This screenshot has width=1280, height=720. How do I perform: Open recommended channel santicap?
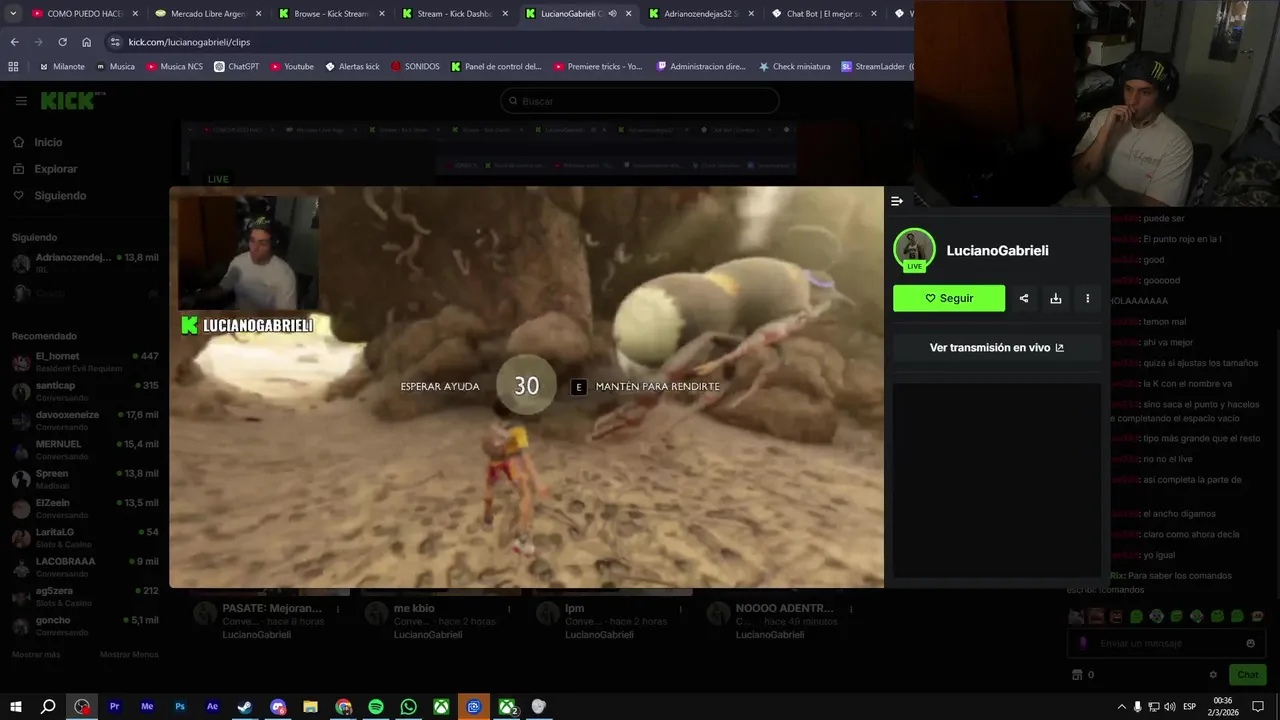tap(85, 391)
